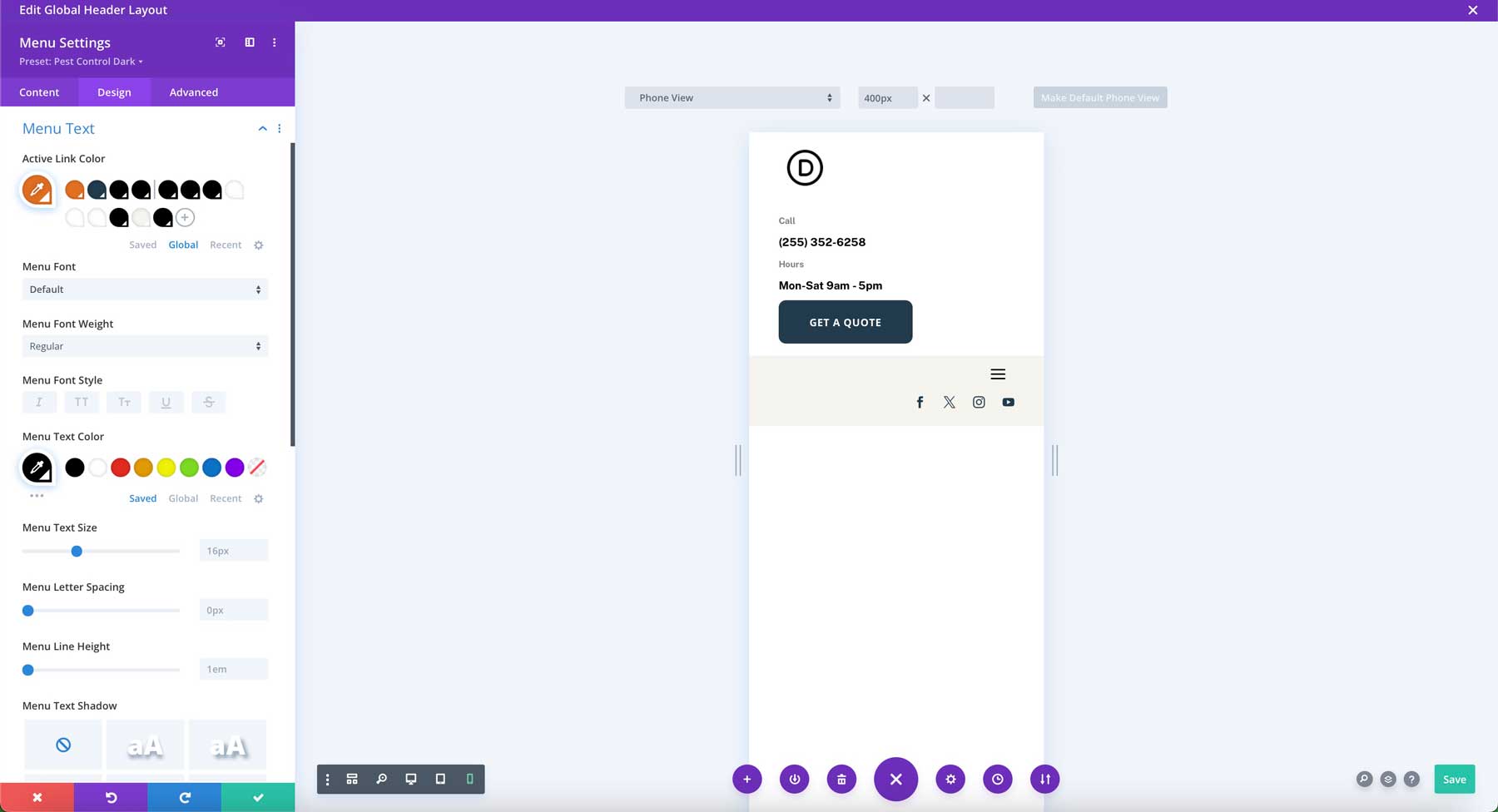
Task: Open the help panel question mark
Action: (x=1411, y=779)
